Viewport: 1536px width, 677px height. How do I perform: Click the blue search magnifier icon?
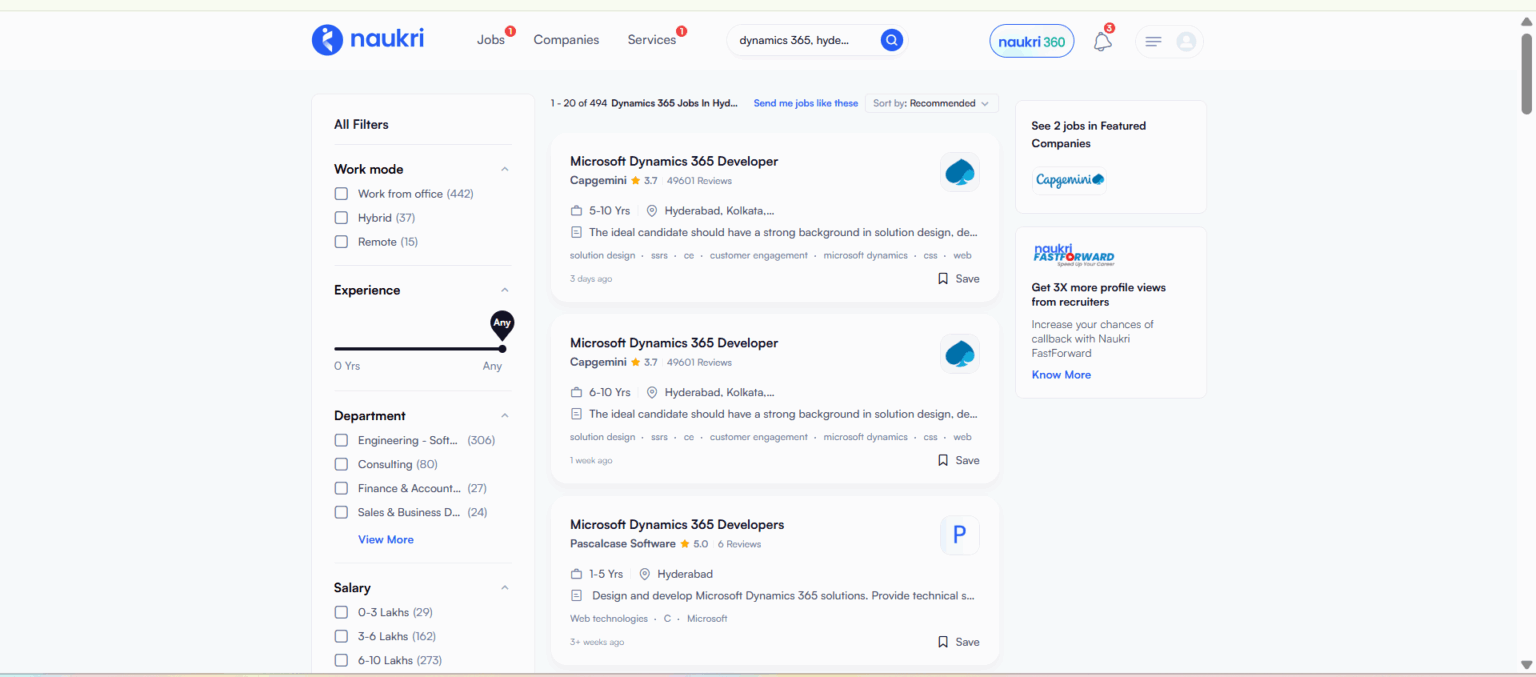coord(891,40)
